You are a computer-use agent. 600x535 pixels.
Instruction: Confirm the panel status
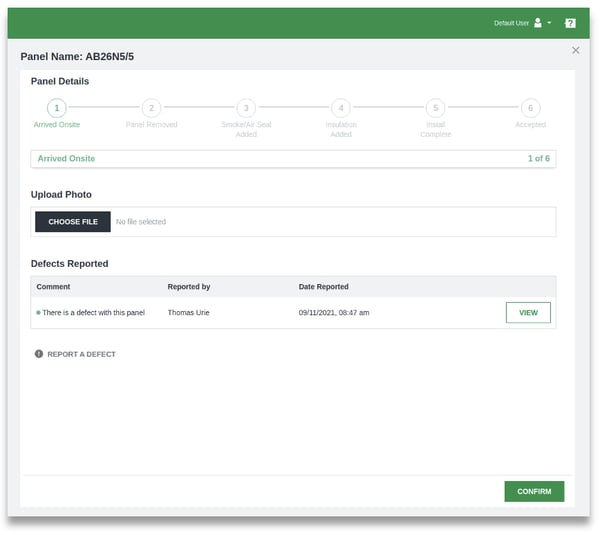[534, 492]
